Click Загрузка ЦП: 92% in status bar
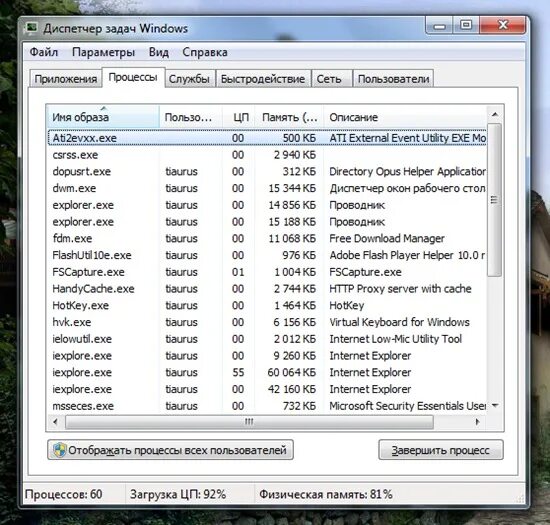 click(178, 494)
